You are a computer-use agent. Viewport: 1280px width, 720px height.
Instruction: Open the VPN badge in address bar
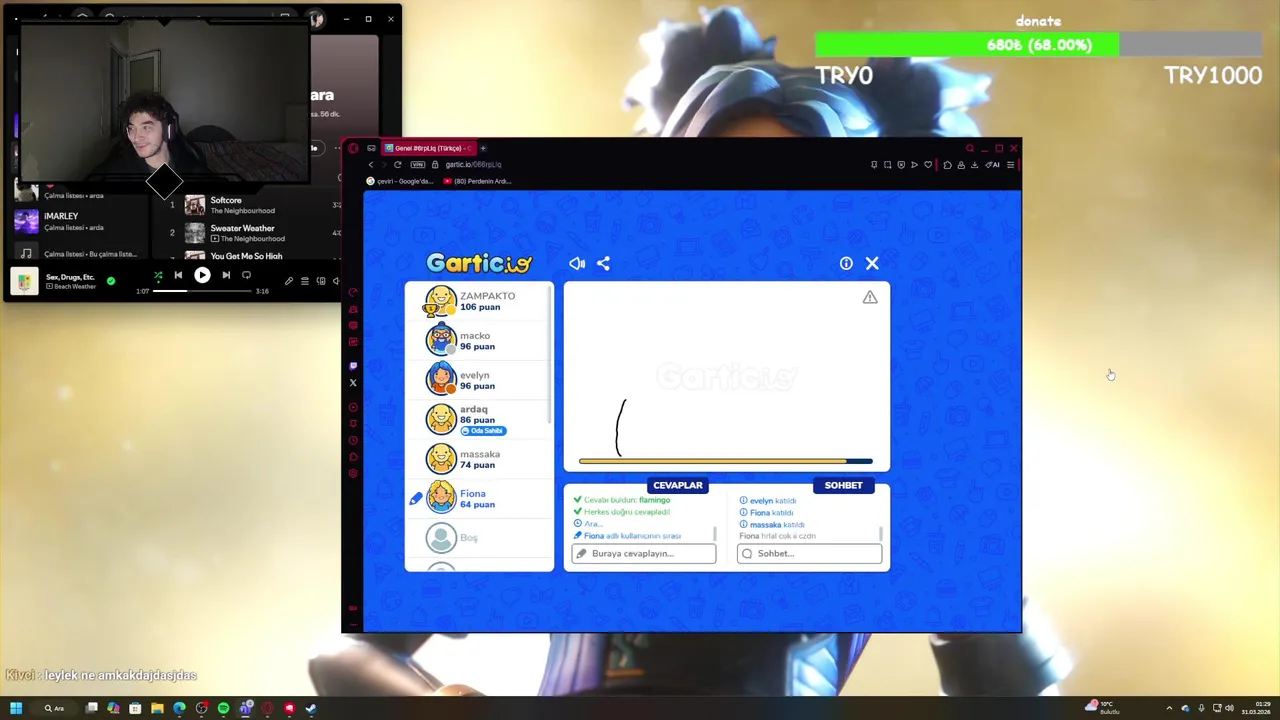[418, 164]
